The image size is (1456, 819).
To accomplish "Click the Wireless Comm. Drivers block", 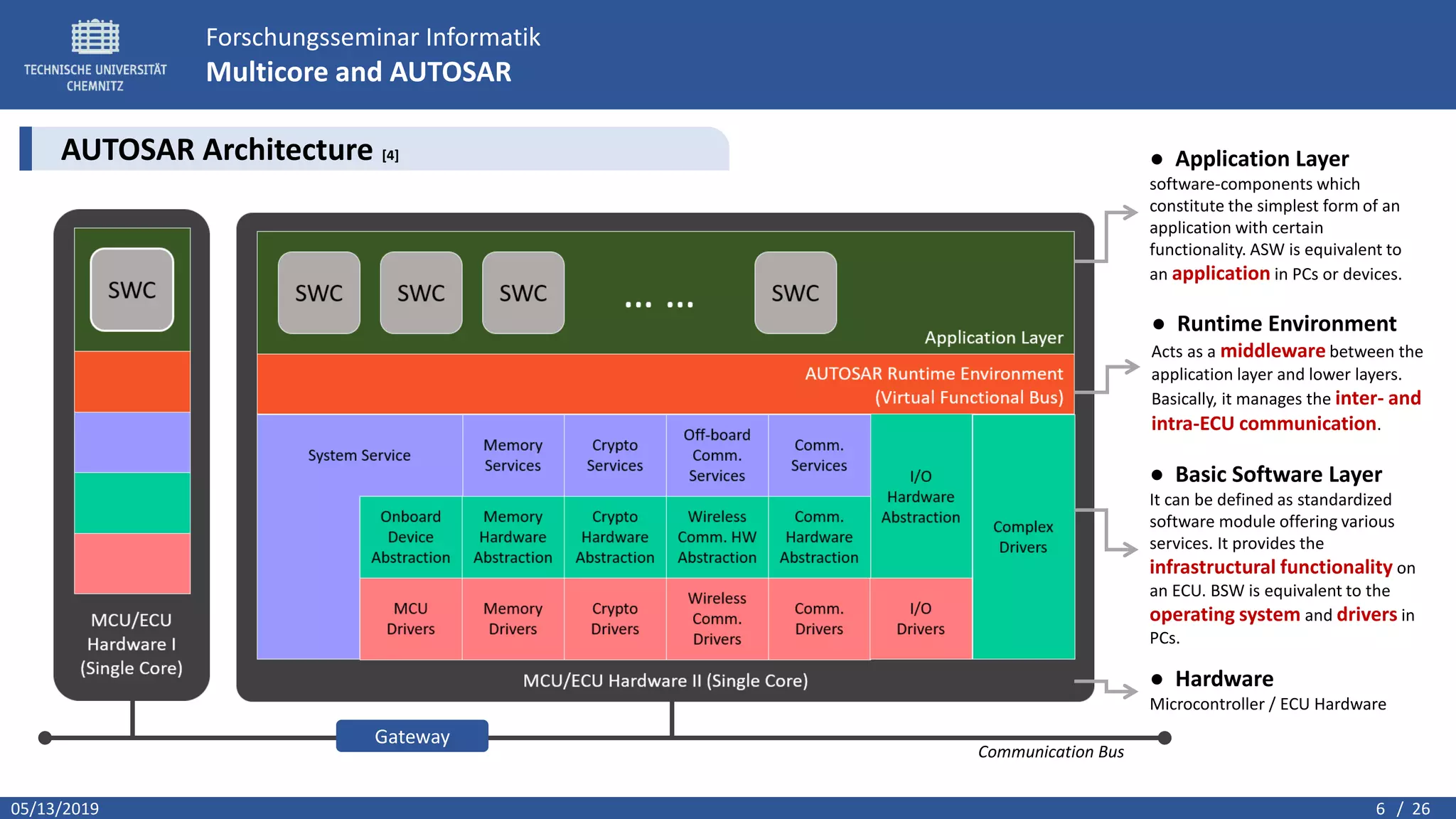I will coord(717,619).
